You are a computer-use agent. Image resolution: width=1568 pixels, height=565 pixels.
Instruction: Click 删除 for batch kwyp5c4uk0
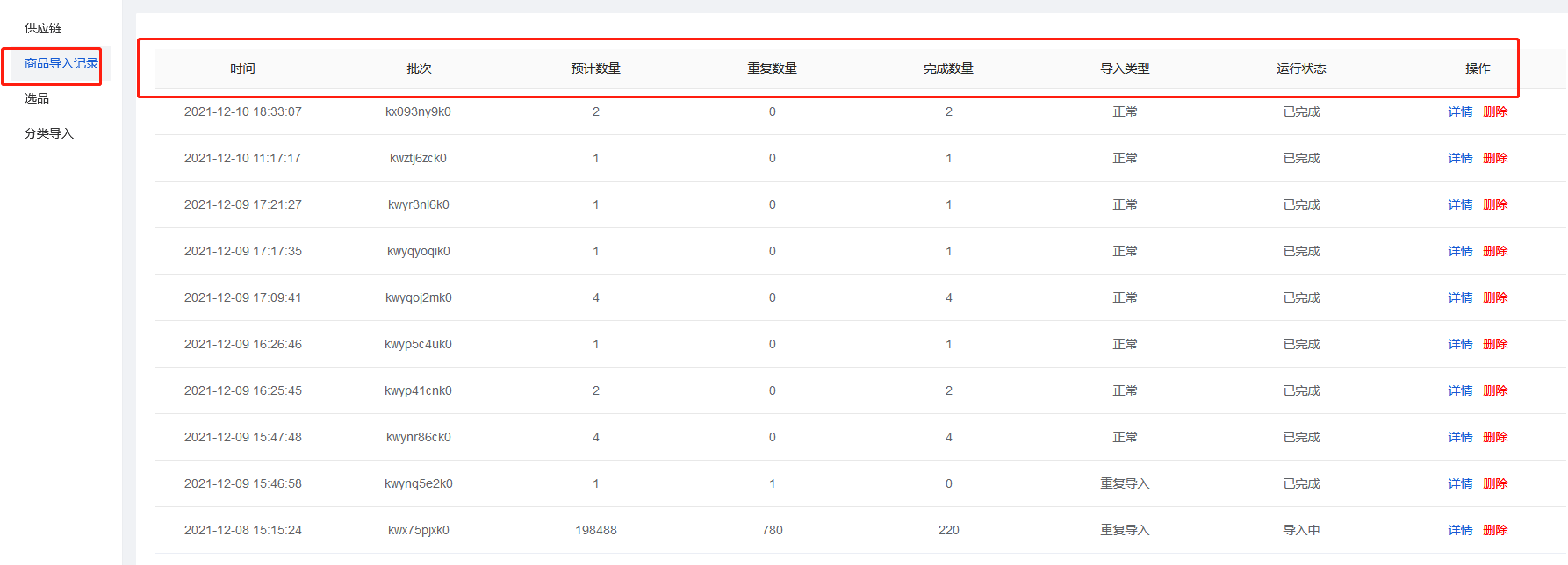click(1495, 344)
